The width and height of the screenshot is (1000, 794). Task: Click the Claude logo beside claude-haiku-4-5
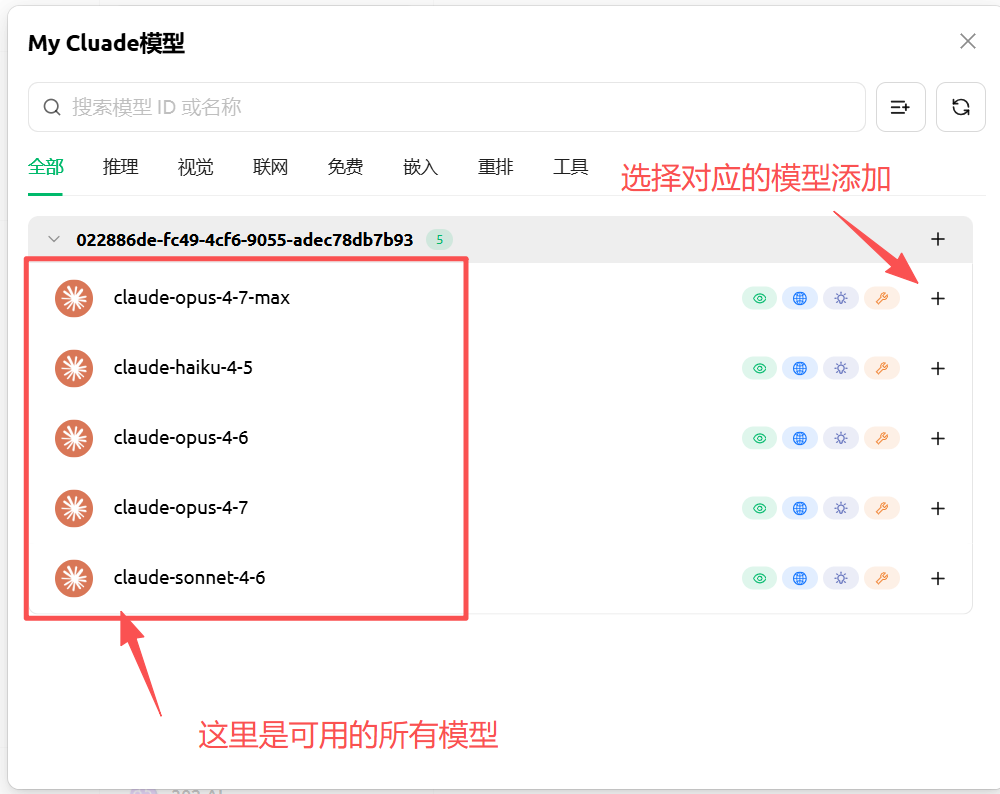74,369
